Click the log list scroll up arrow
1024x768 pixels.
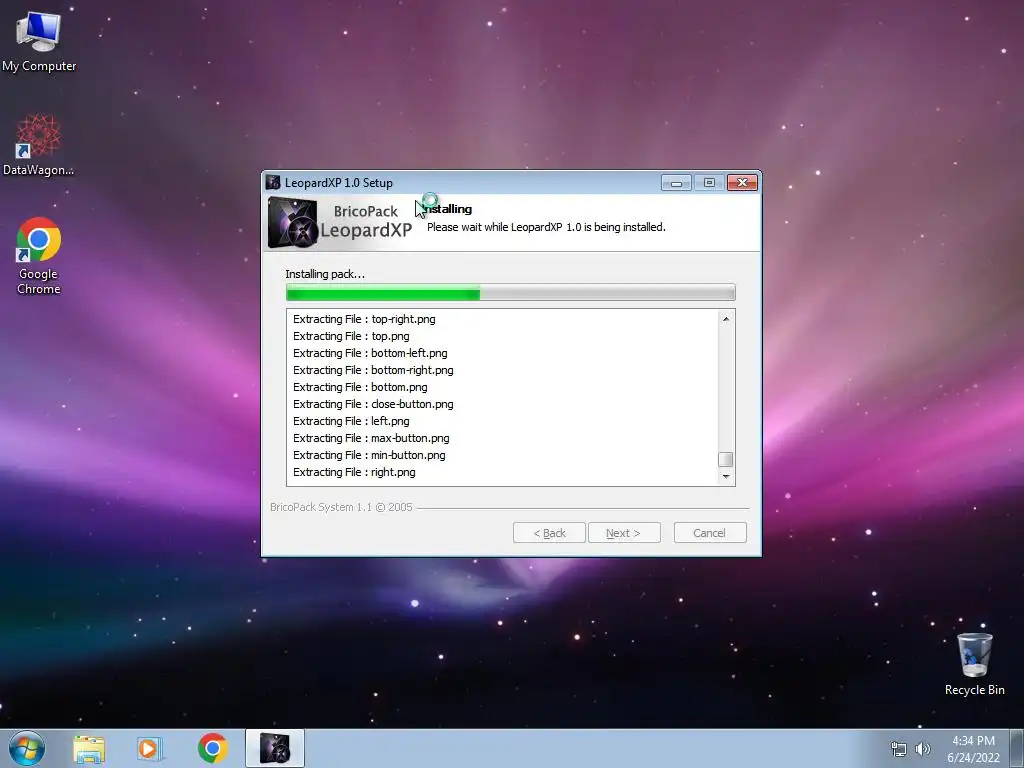726,319
